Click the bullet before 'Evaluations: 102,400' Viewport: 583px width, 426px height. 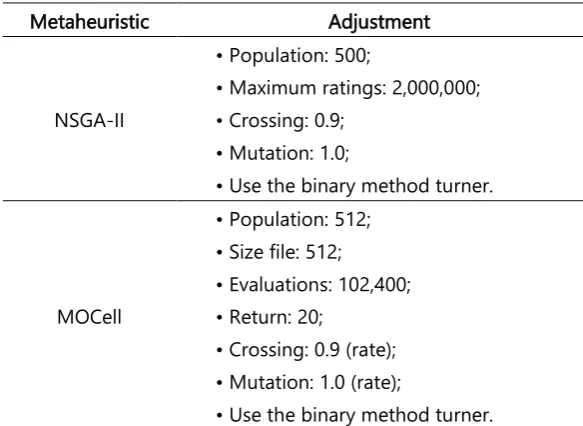[219, 285]
